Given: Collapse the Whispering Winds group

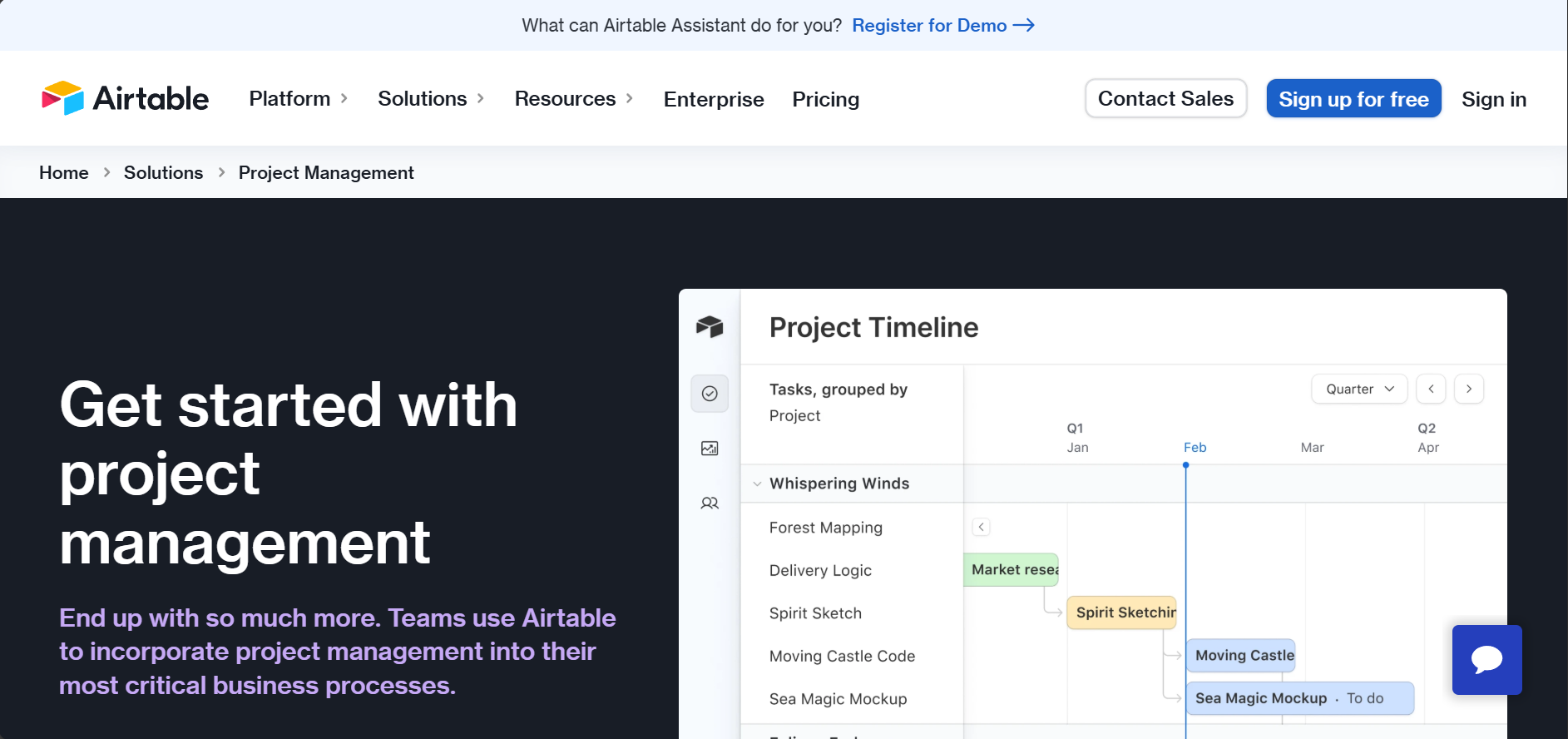Looking at the screenshot, I should pyautogui.click(x=757, y=484).
